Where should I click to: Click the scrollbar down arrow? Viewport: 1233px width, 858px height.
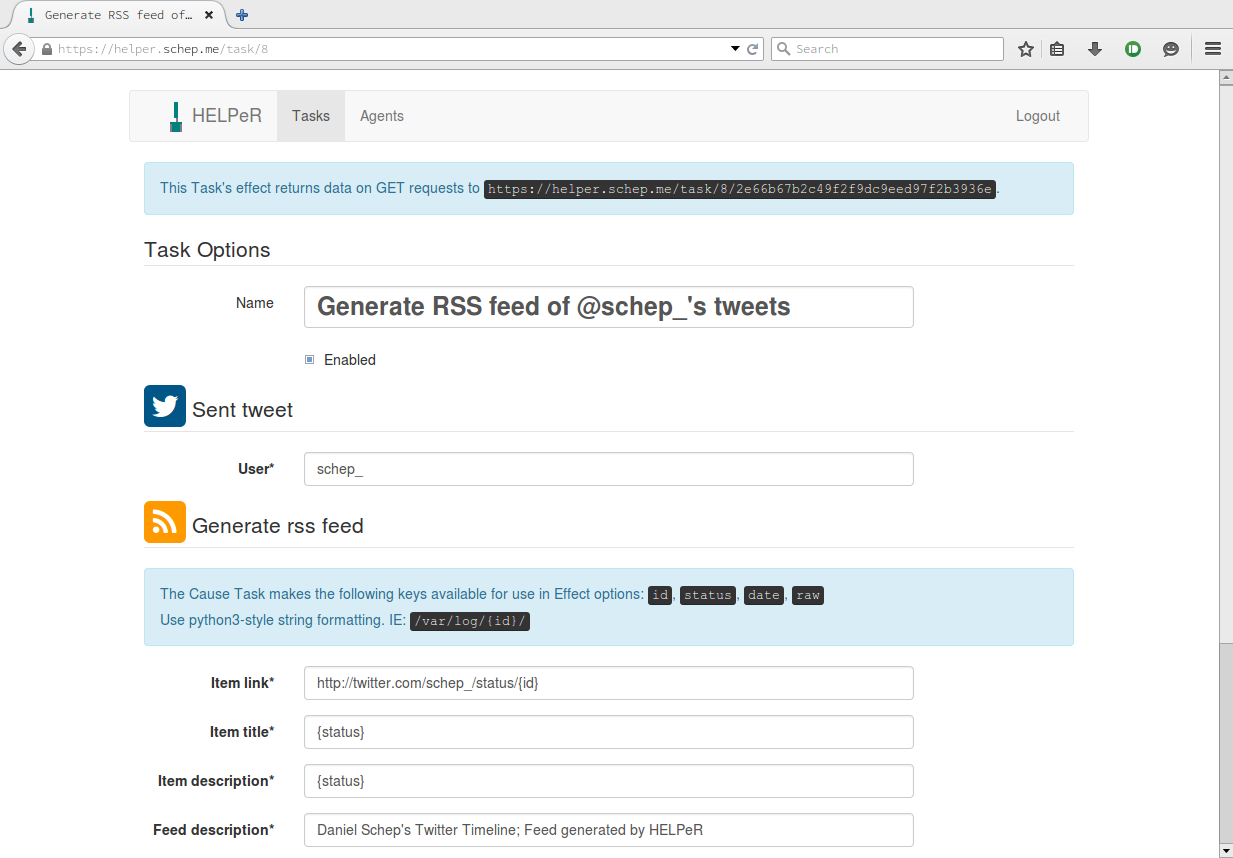1225,850
